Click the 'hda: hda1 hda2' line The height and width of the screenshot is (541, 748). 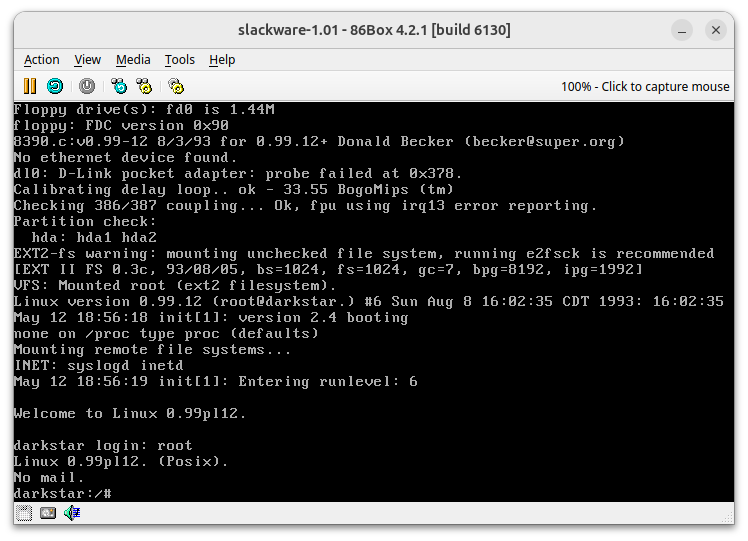(x=94, y=238)
